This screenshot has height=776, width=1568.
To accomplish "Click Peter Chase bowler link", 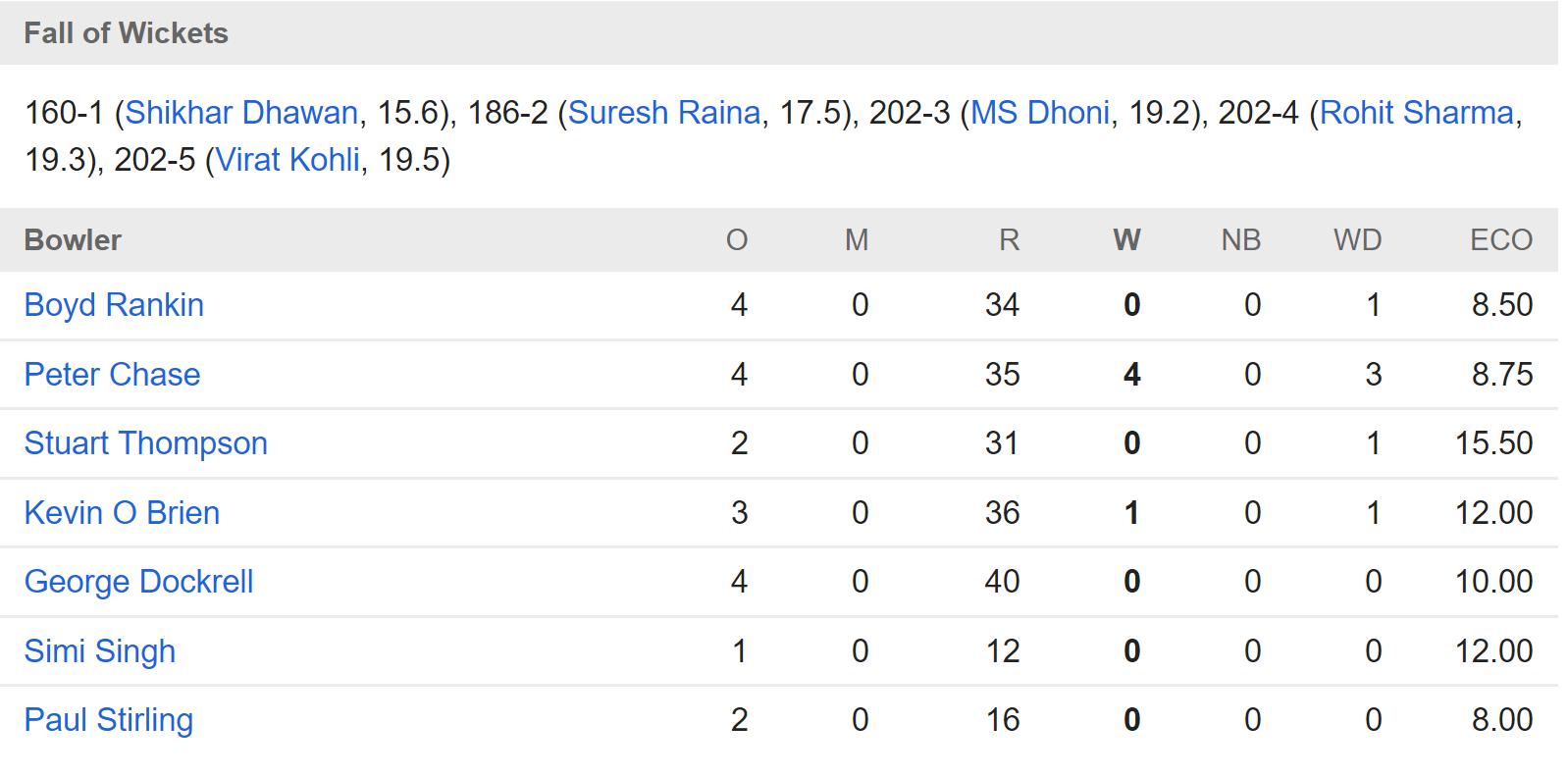I will 112,375.
